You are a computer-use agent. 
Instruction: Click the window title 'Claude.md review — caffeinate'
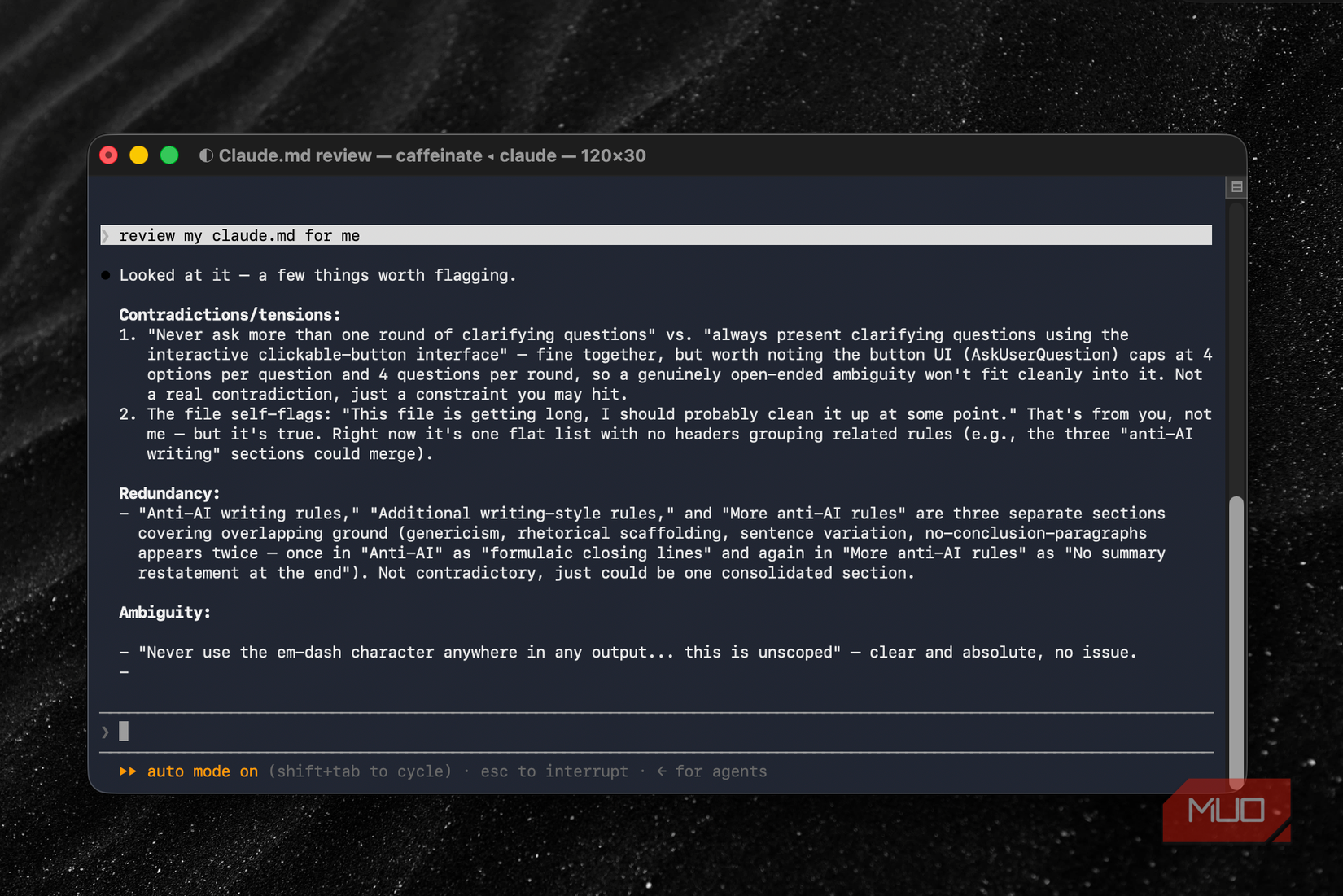(x=350, y=155)
